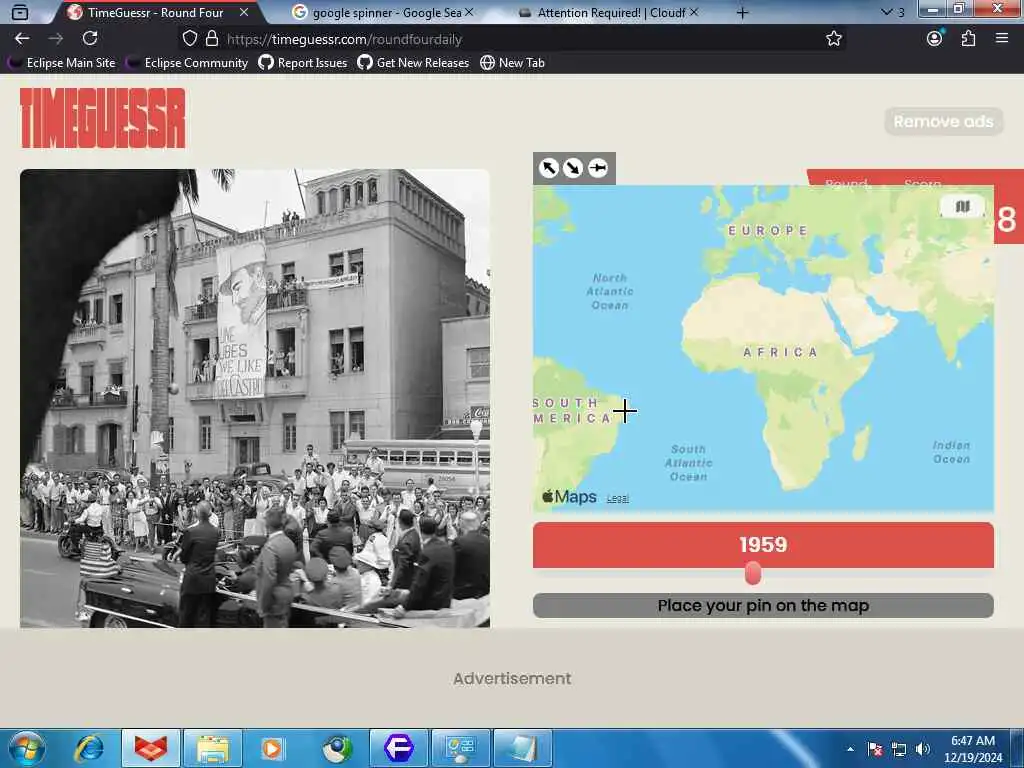Open the purple F app taskbar icon
1024x768 pixels.
pos(399,748)
